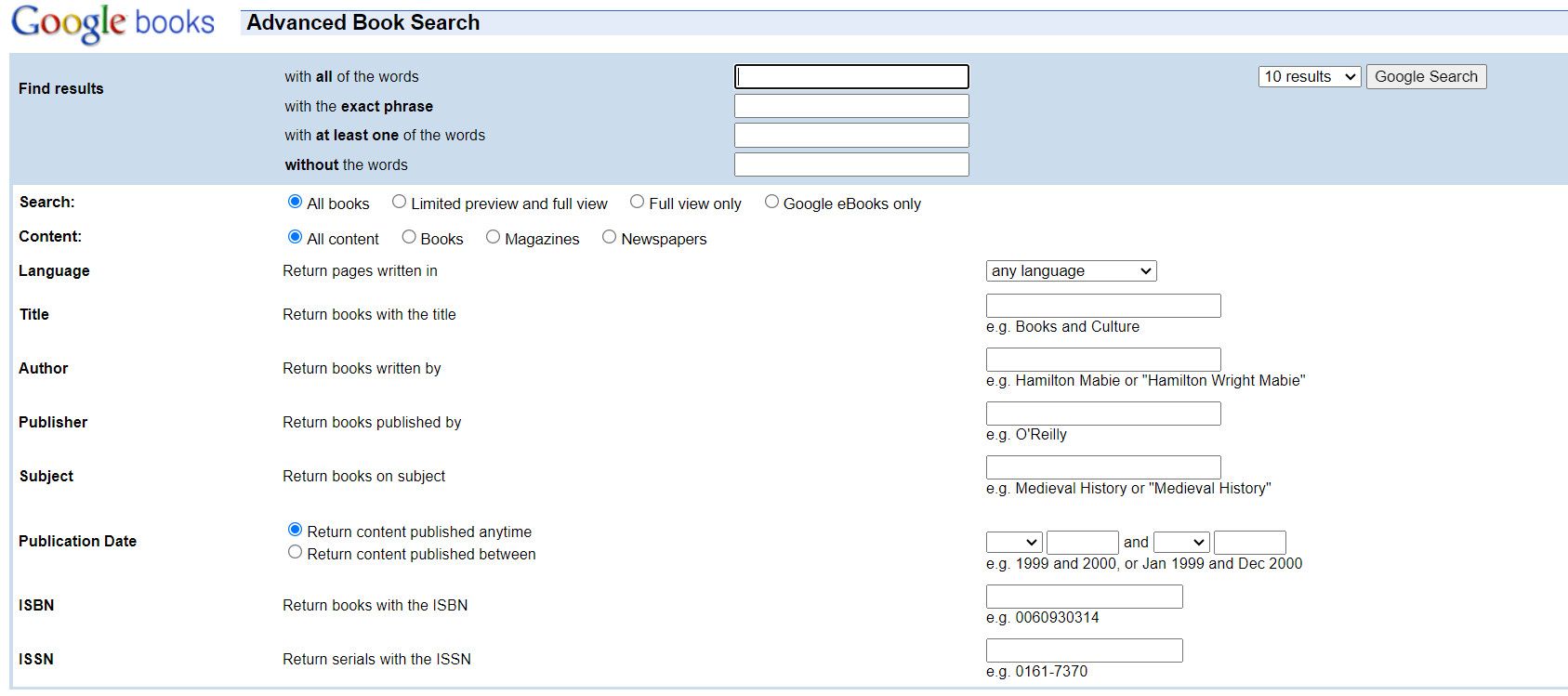Select Full view only radio button
Screen dimensions: 1568x696
[637, 202]
